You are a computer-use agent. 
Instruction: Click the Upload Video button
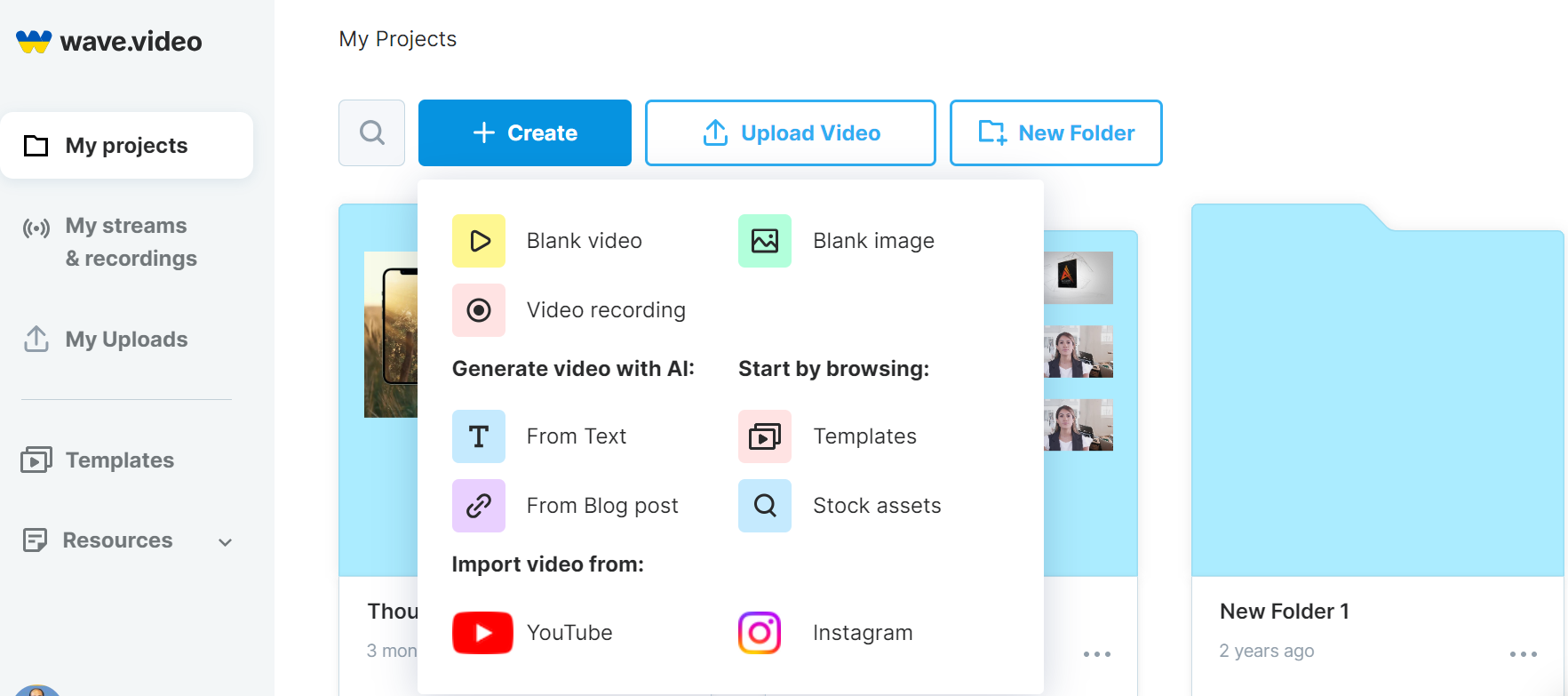pos(791,132)
